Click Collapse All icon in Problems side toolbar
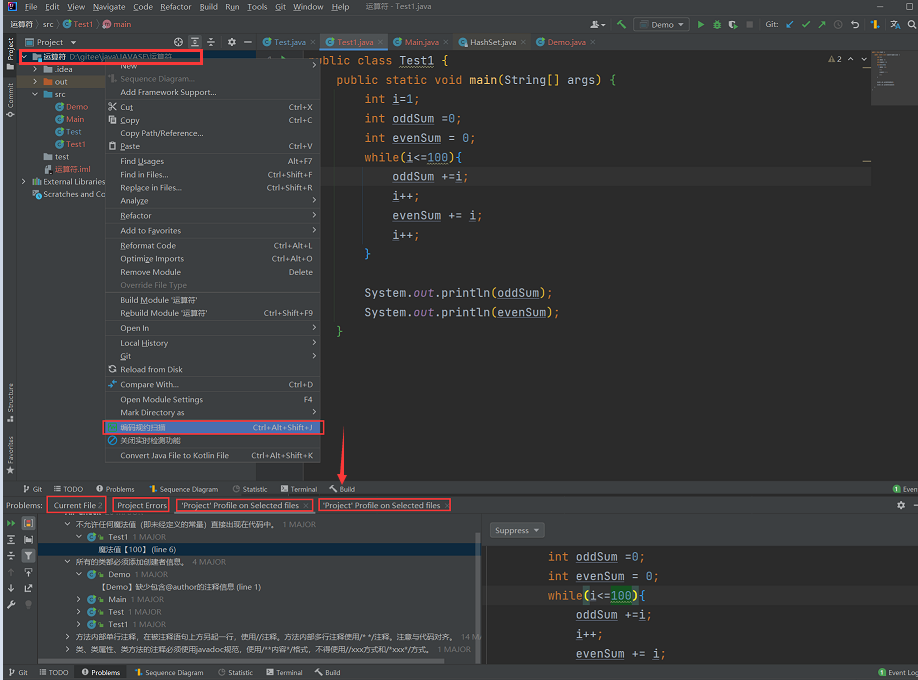The image size is (918, 680). coord(11,556)
